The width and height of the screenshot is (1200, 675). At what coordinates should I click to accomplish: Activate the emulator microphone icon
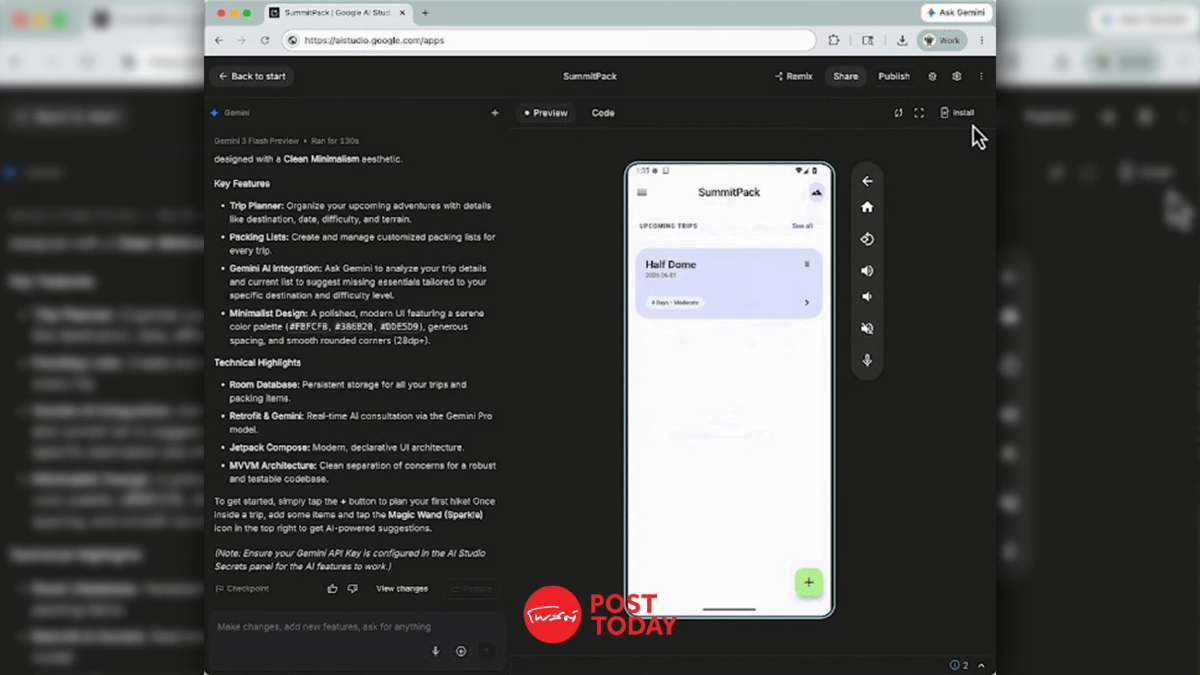[x=867, y=360]
